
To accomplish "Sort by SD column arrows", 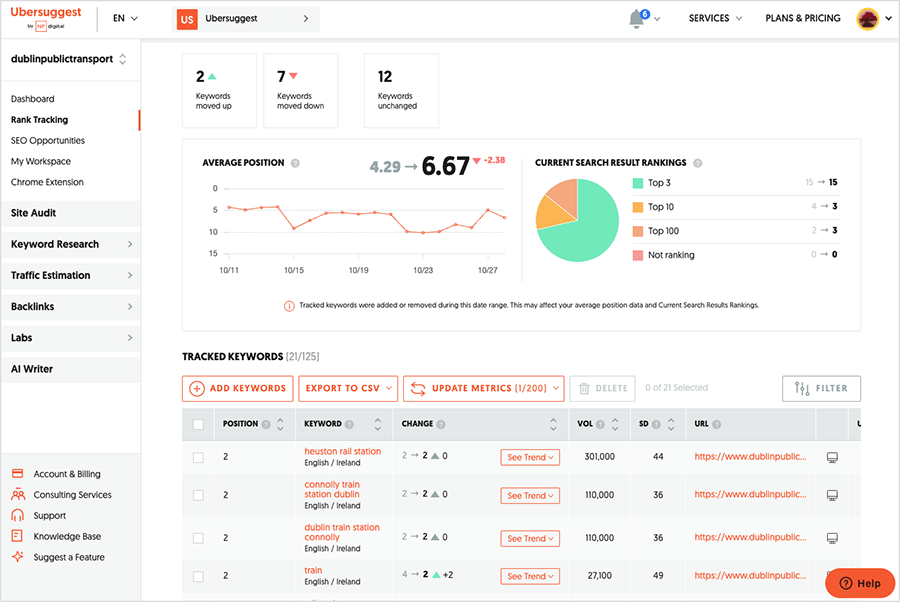I will coord(671,424).
